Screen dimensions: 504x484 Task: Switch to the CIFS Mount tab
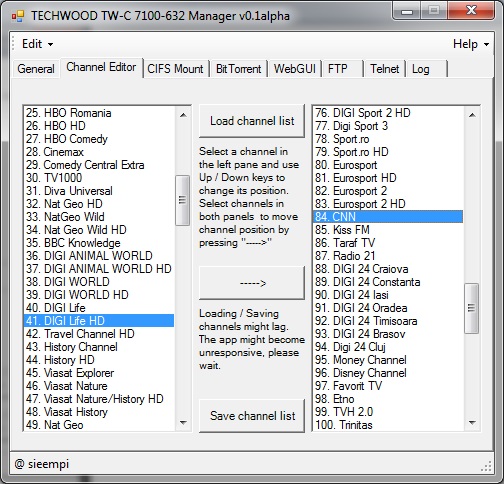[175, 69]
